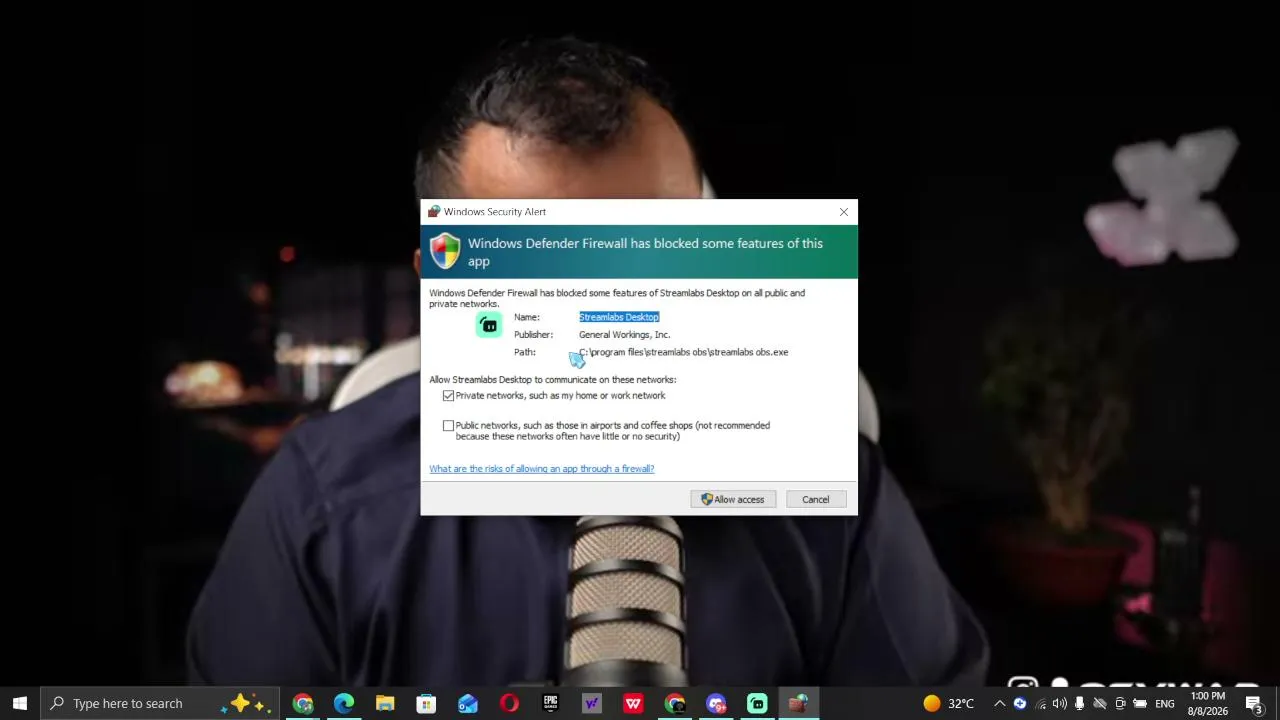Check battery status in tray
Image resolution: width=1280 pixels, height=720 pixels.
point(1140,703)
